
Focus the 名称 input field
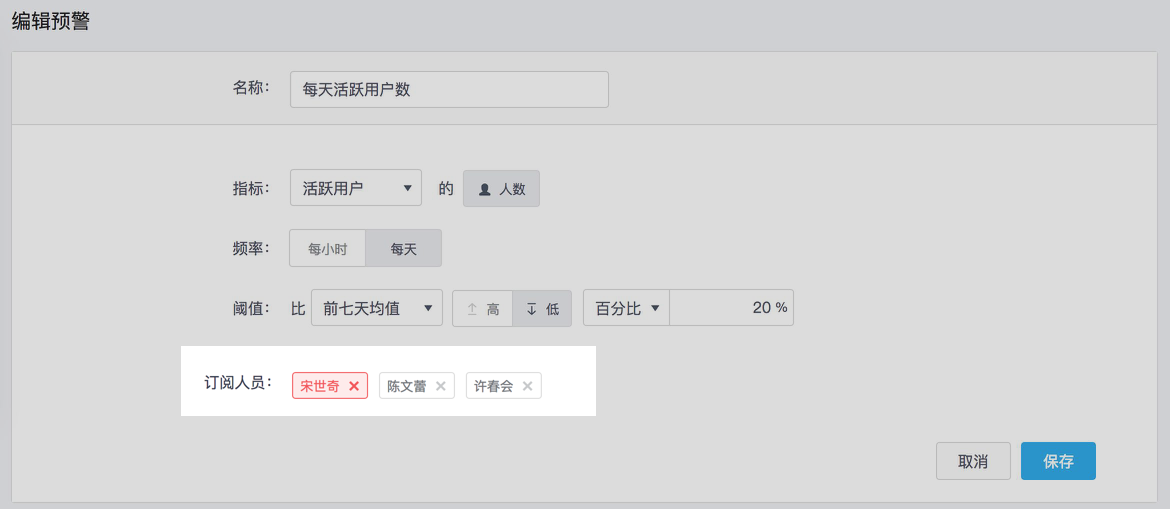point(449,89)
